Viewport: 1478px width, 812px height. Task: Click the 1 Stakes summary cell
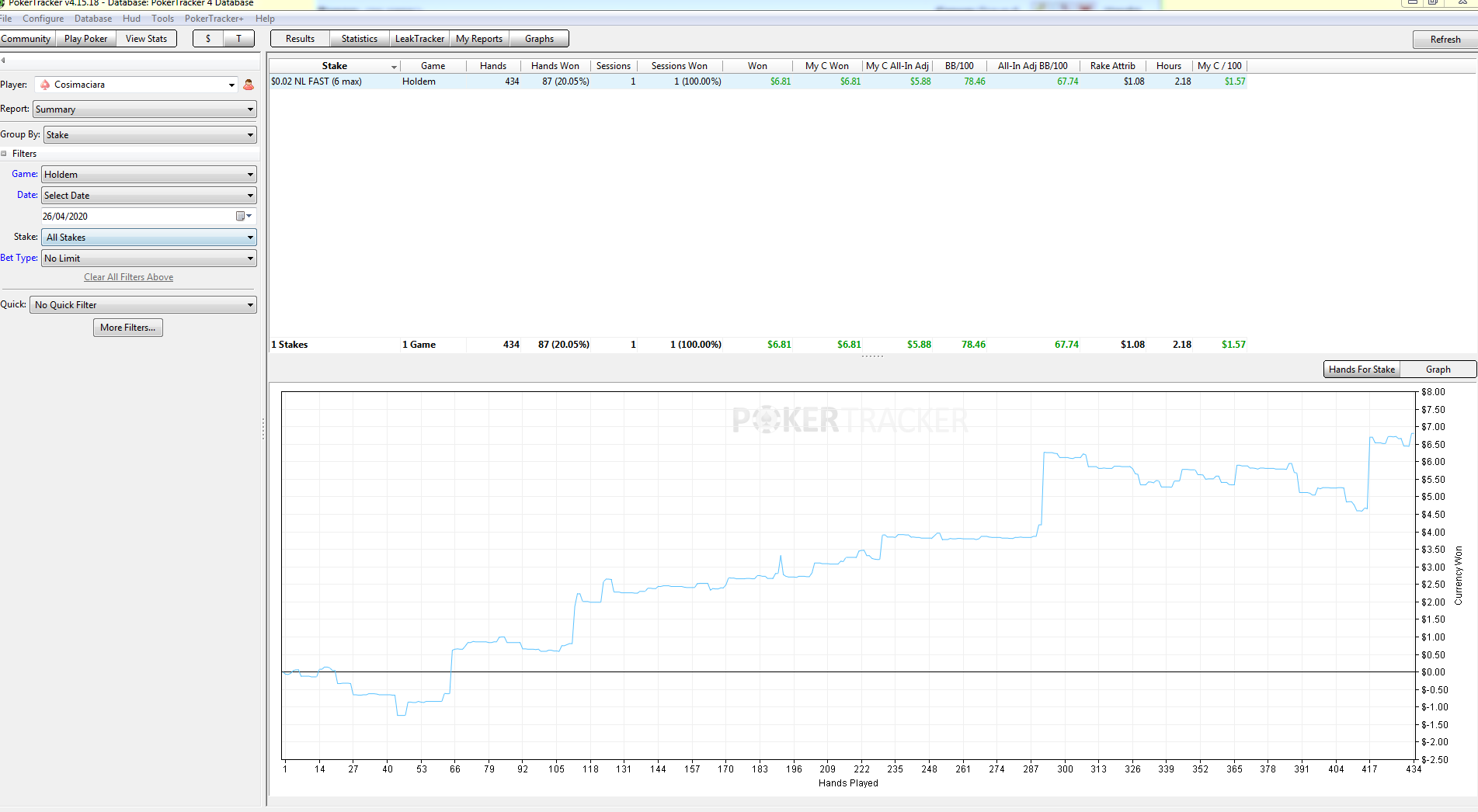coord(290,345)
